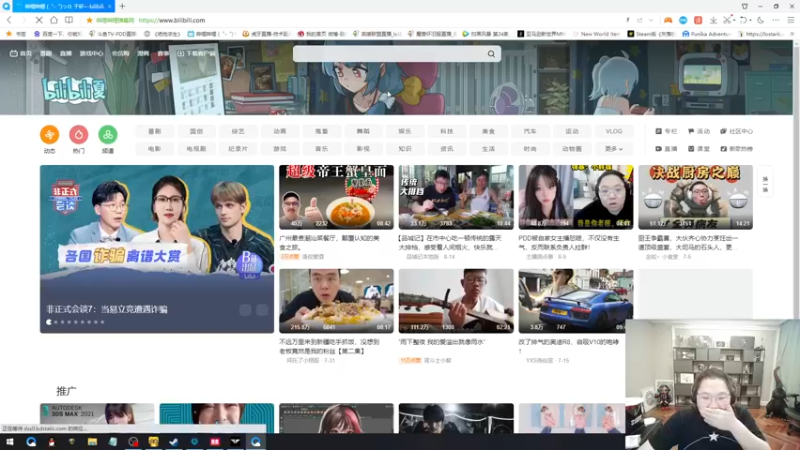Open the 游戏 category

[280, 148]
